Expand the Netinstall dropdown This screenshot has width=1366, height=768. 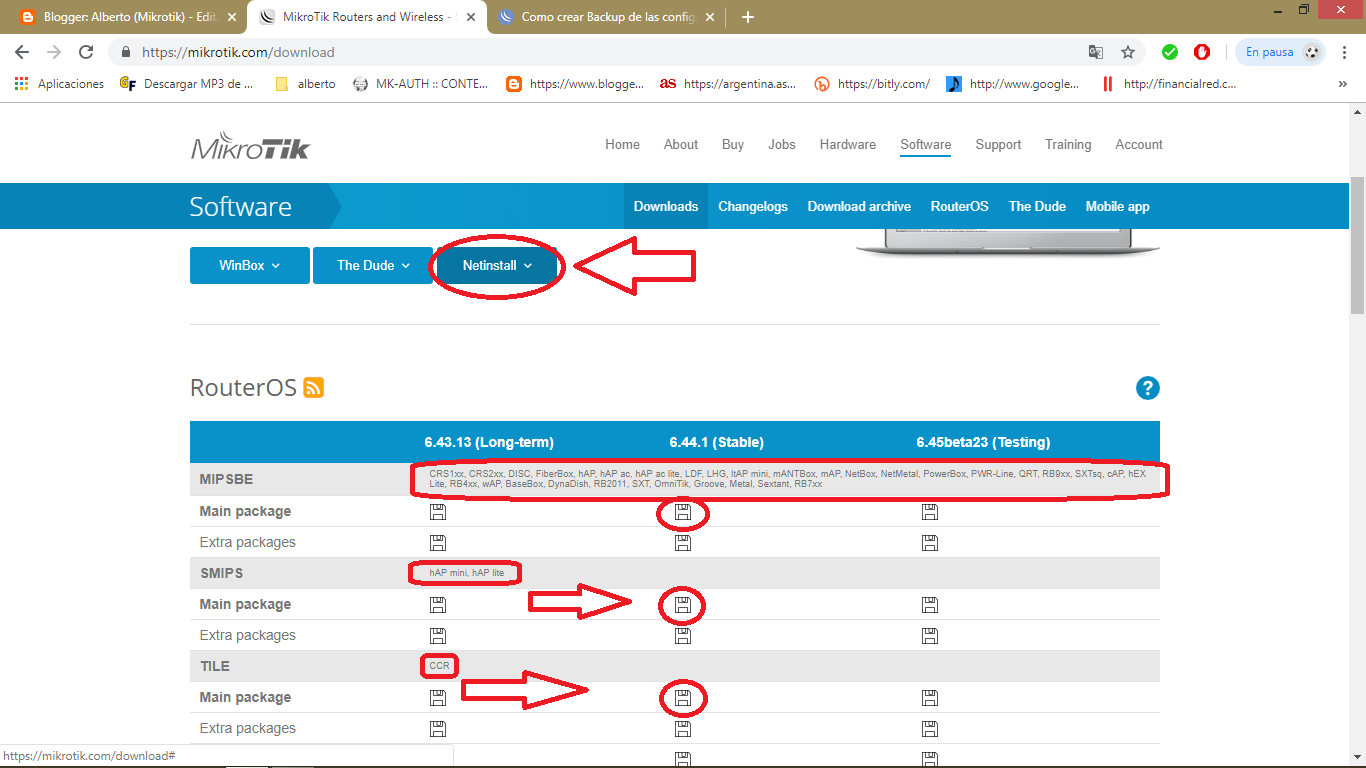pyautogui.click(x=496, y=265)
